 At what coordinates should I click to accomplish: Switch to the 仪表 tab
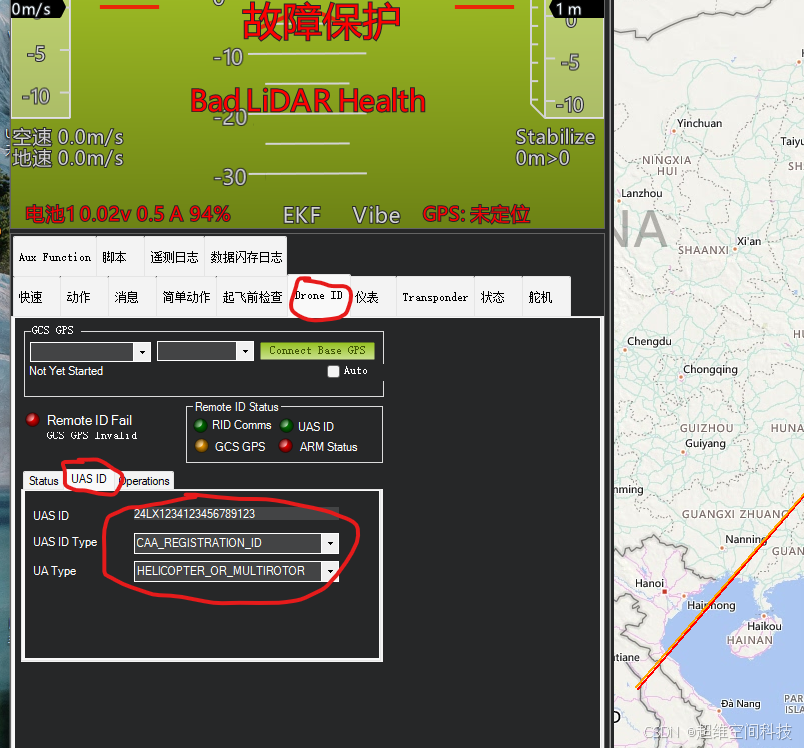coord(373,297)
